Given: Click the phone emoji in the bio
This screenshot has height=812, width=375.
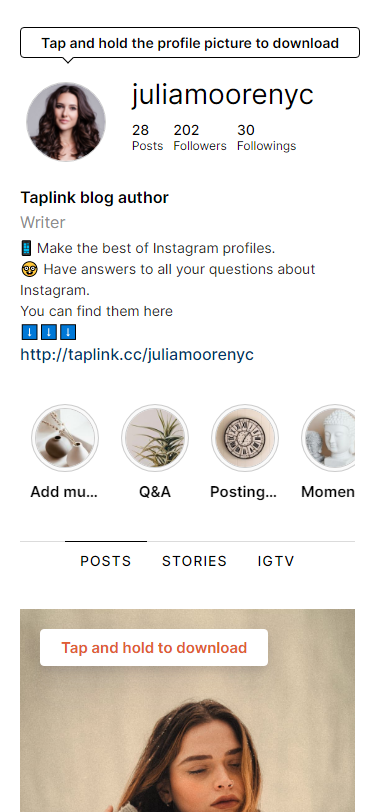Looking at the screenshot, I should pyautogui.click(x=26, y=248).
